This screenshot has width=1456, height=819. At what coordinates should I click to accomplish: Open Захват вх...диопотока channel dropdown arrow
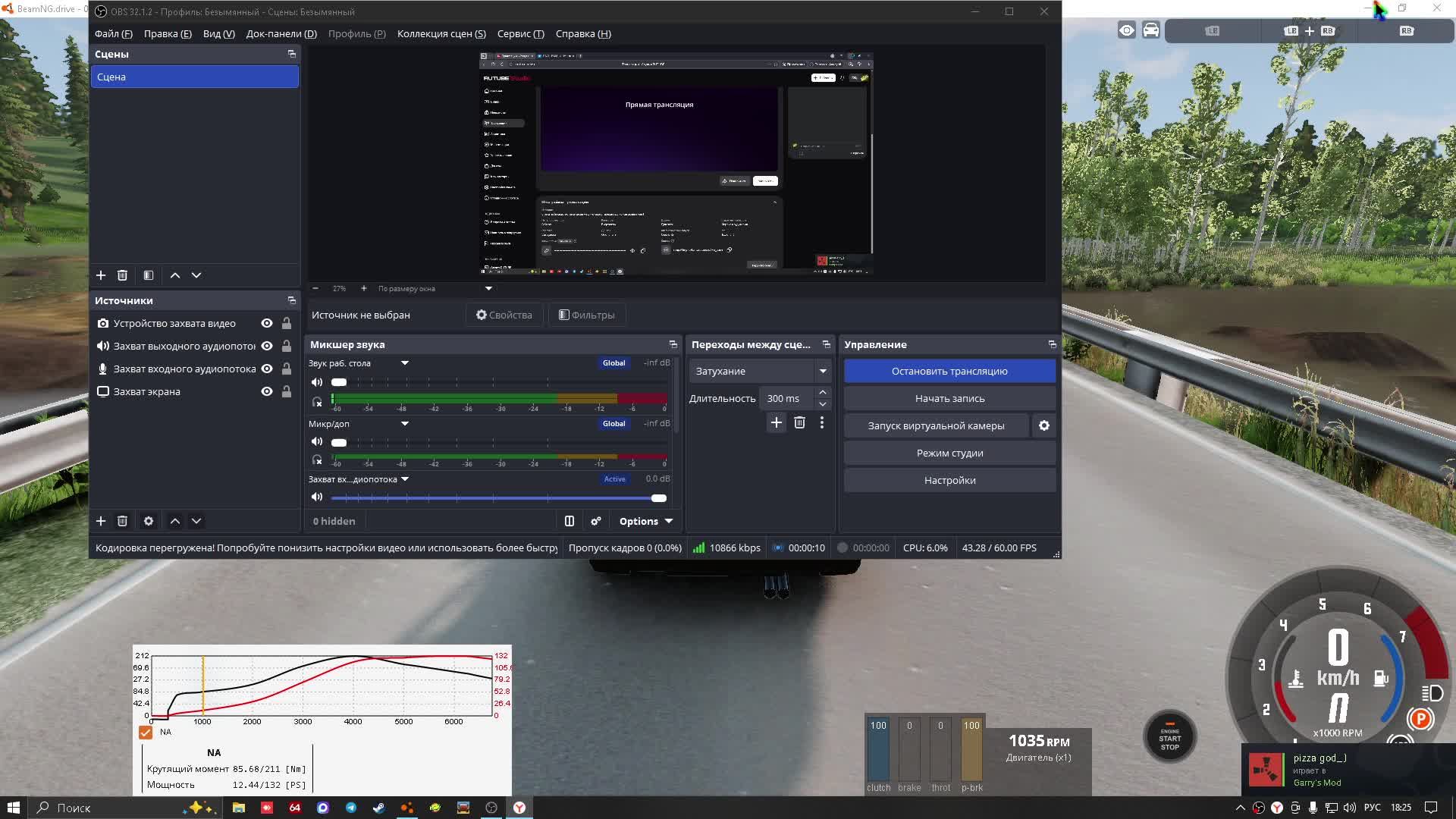point(405,479)
